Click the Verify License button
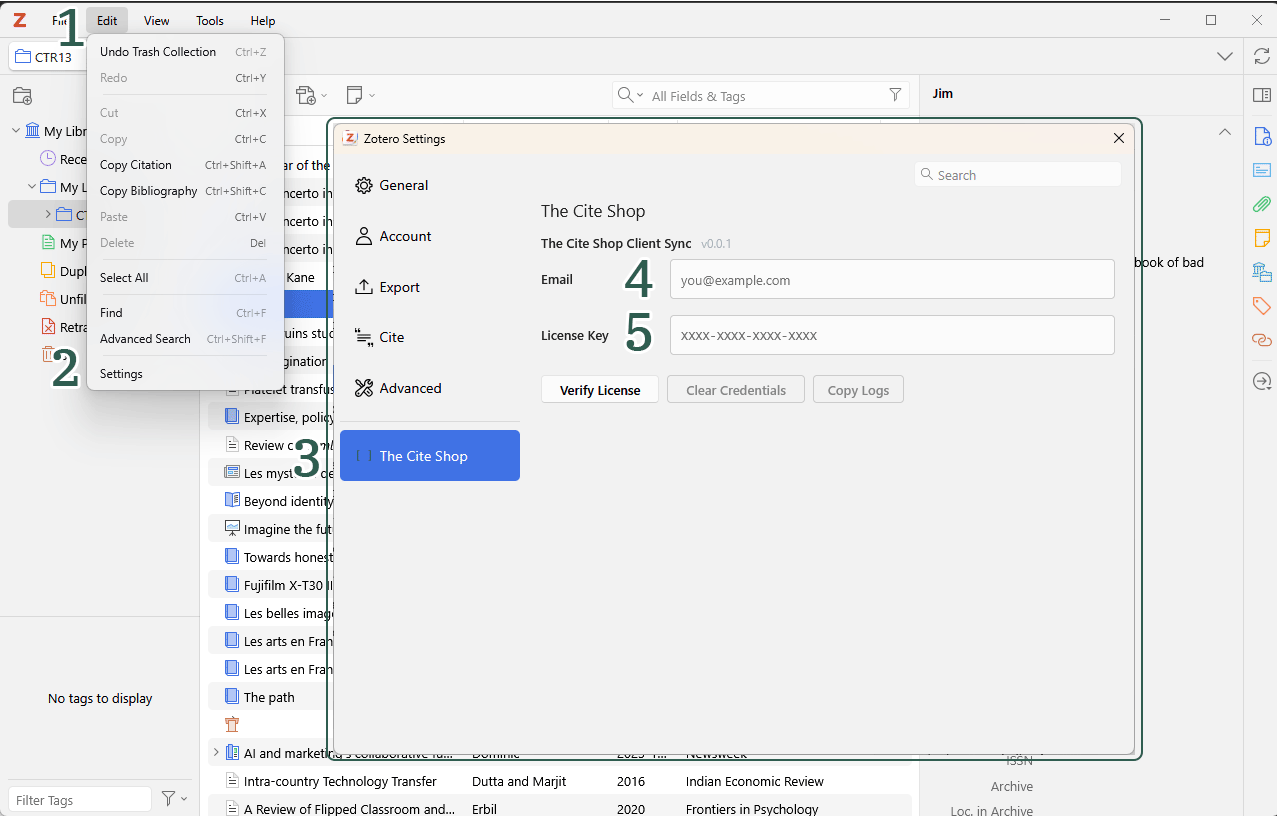The width and height of the screenshot is (1277, 816). (x=600, y=390)
